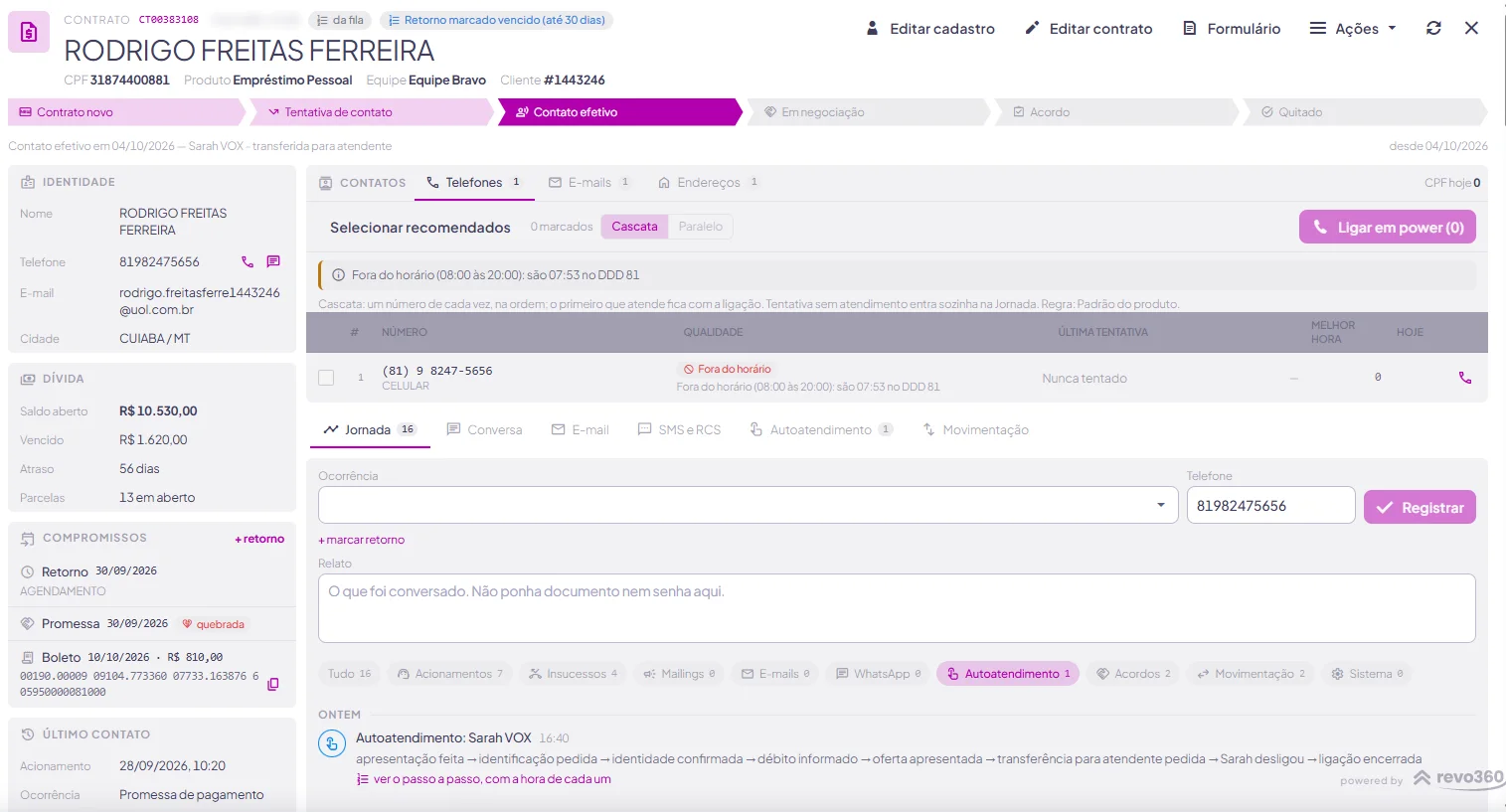Screen dimensions: 1506x812
Task: Switch to Paralelo dialing mode
Action: tap(701, 227)
